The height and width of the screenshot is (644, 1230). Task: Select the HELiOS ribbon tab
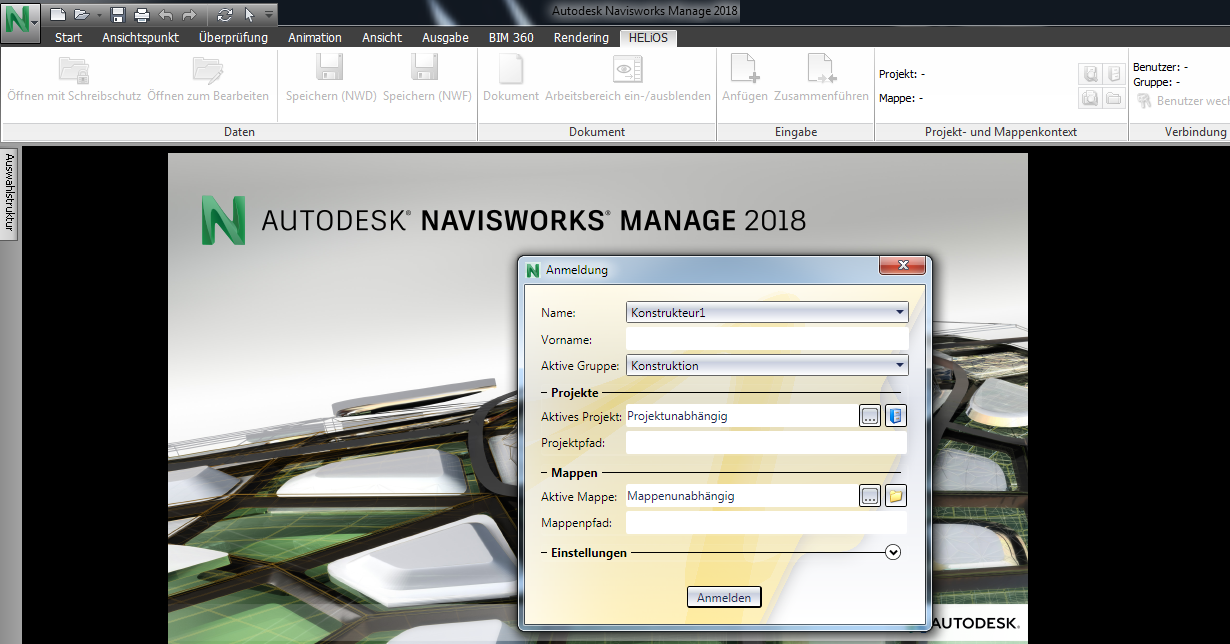pos(648,38)
